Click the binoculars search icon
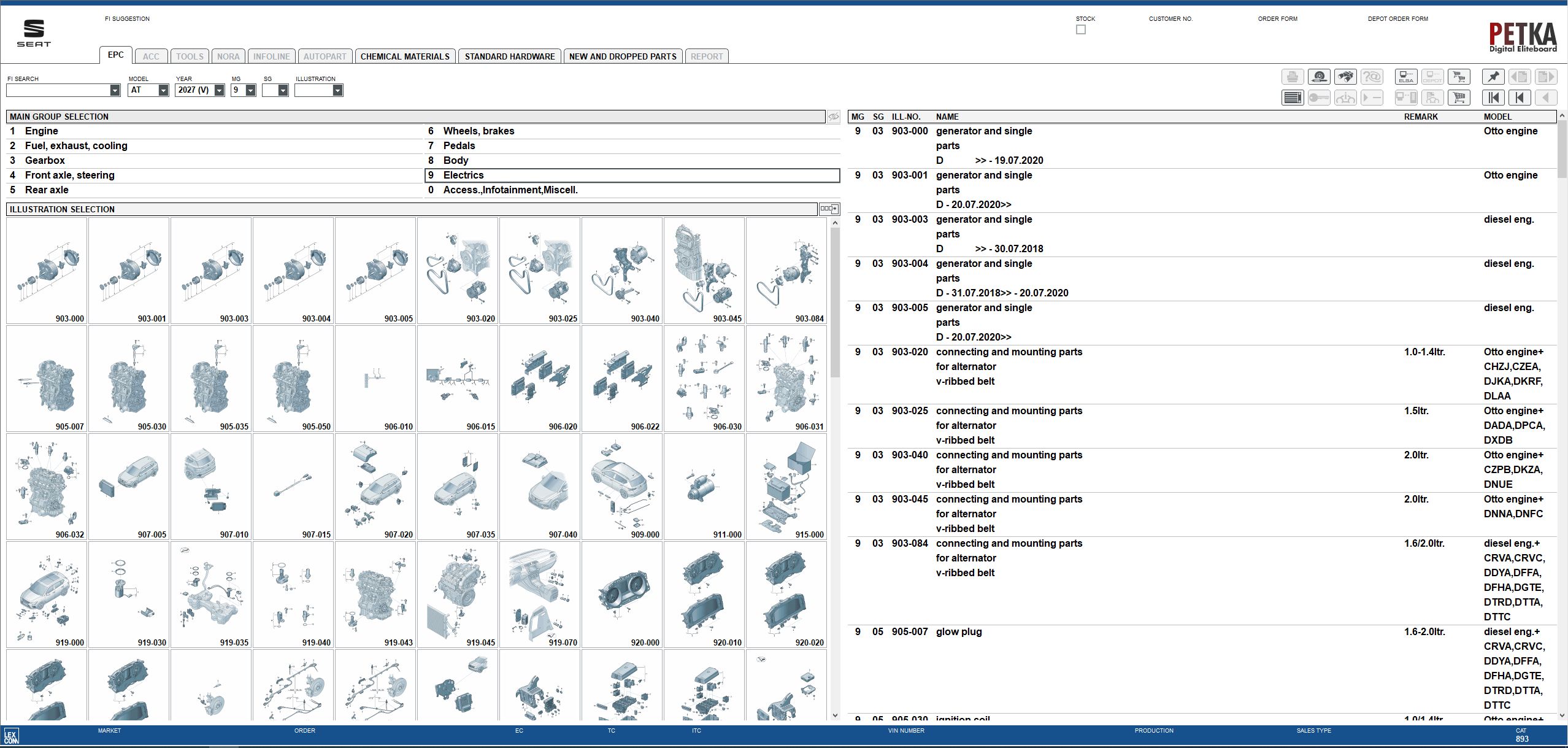The width and height of the screenshot is (1568, 748). pos(1346,77)
